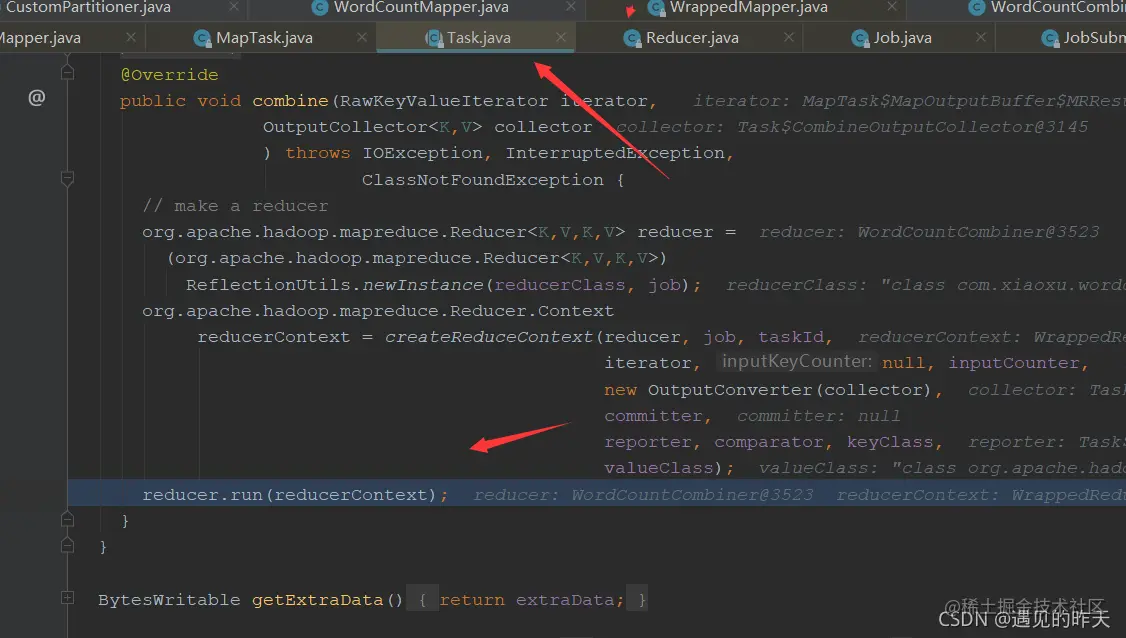The image size is (1126, 638).
Task: Close the WrappedMapper.java tab
Action: [891, 6]
